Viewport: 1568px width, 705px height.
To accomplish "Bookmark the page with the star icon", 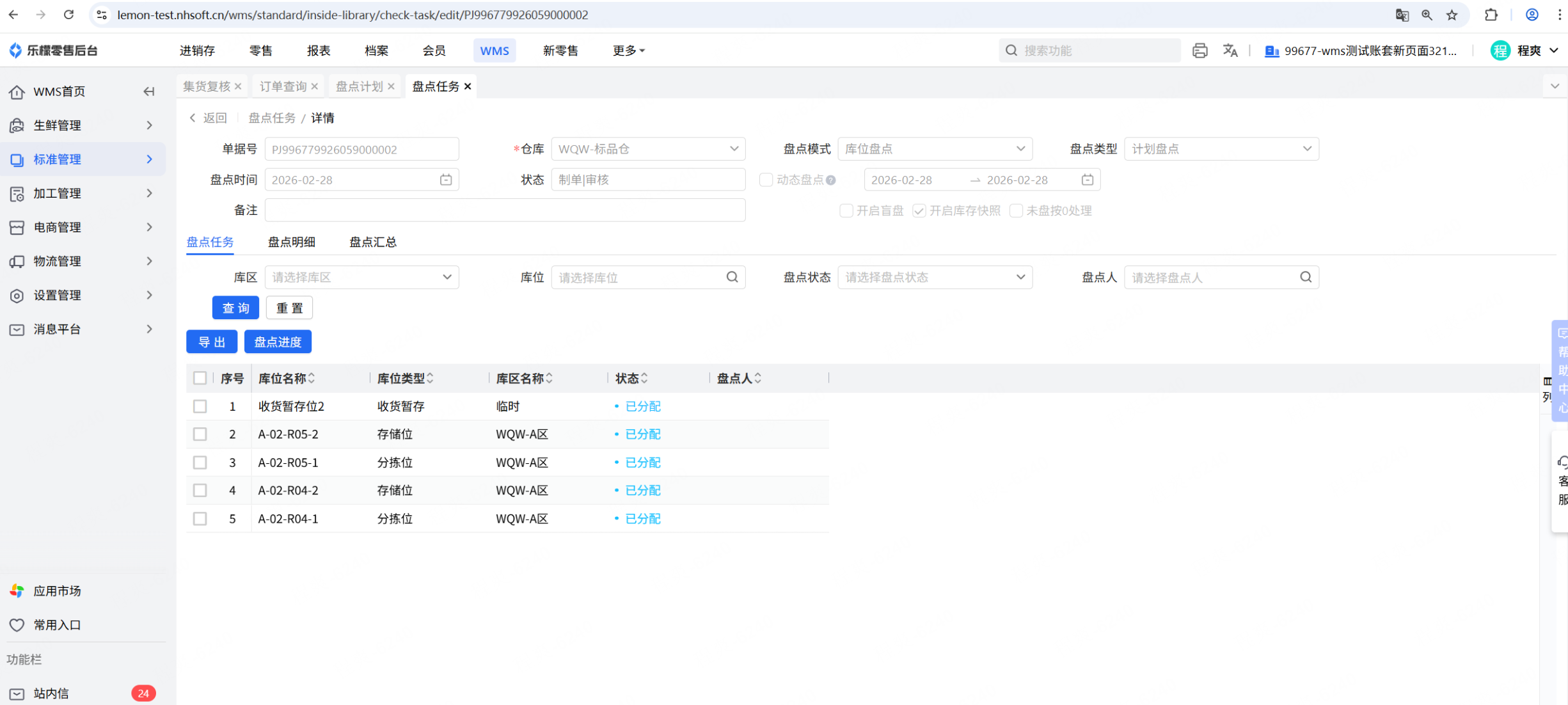I will pyautogui.click(x=1452, y=15).
